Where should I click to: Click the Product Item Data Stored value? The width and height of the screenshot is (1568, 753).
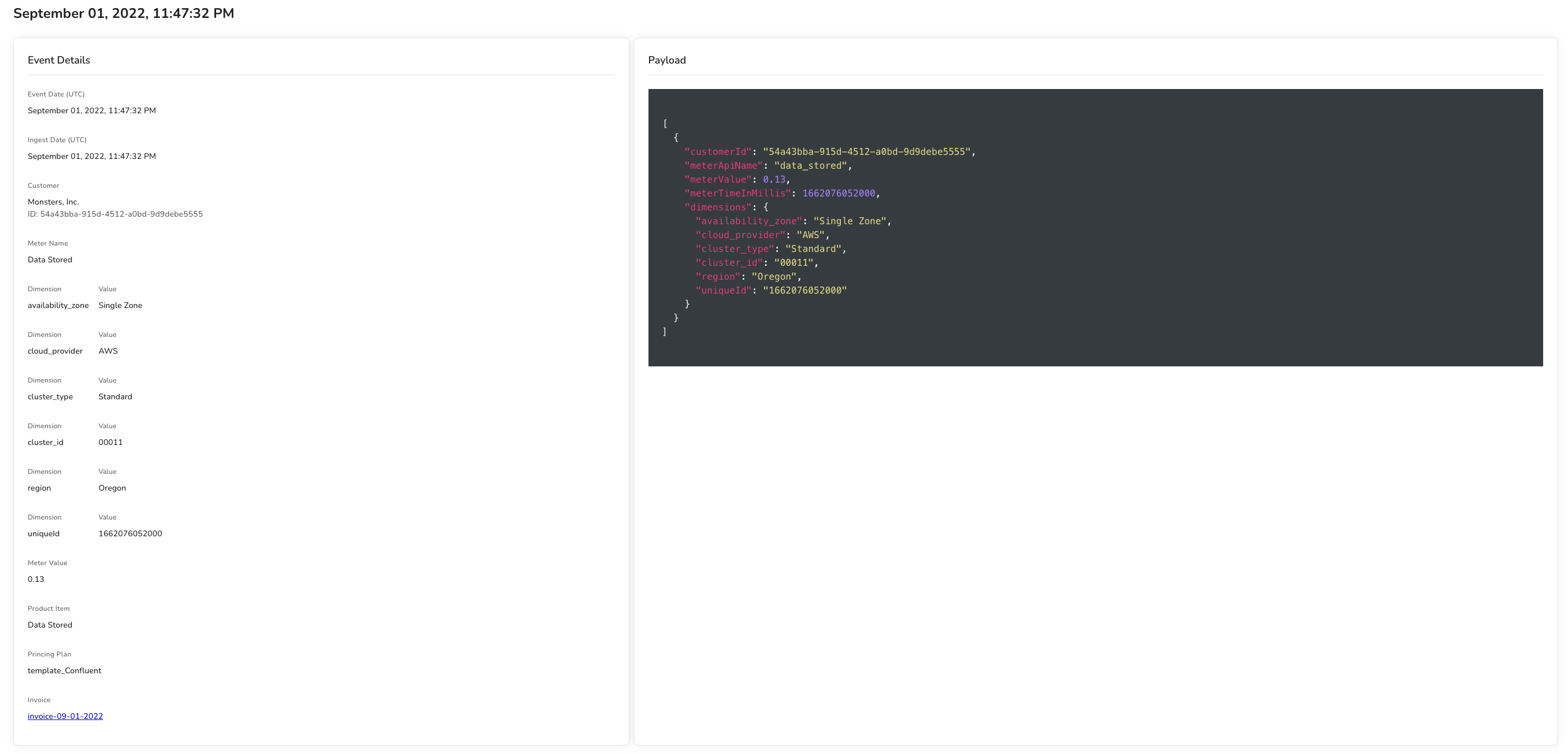pyautogui.click(x=49, y=625)
